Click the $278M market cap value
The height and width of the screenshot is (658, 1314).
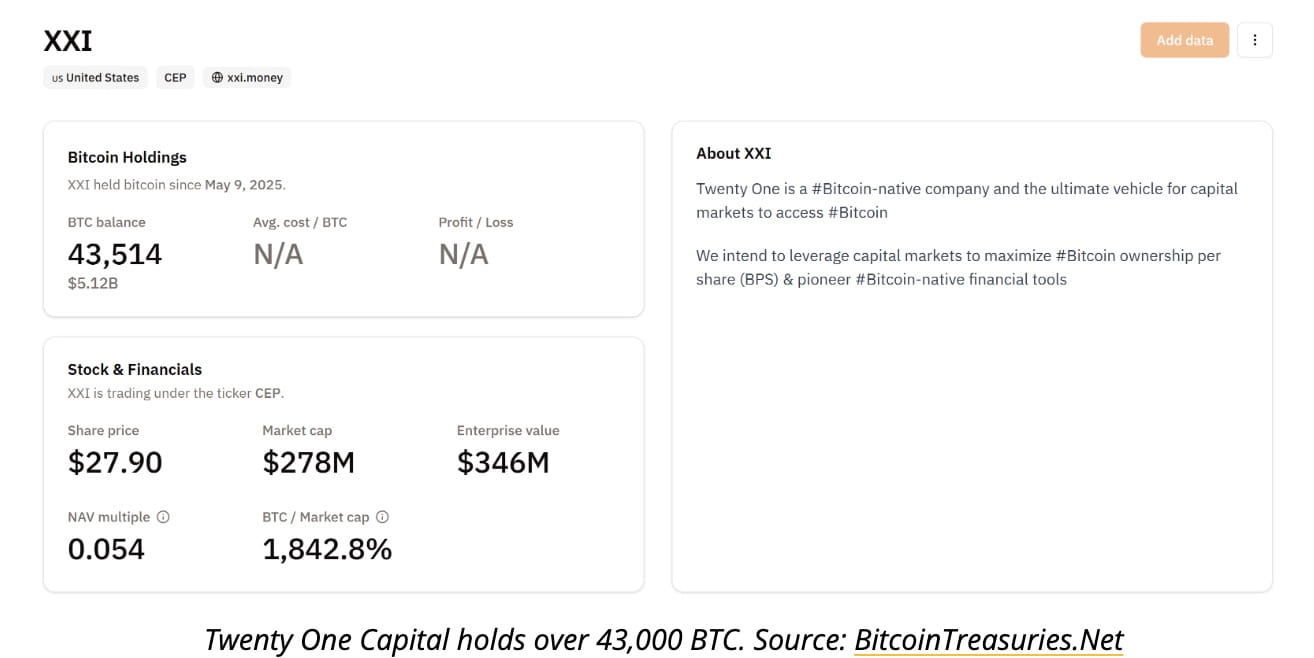tap(309, 462)
